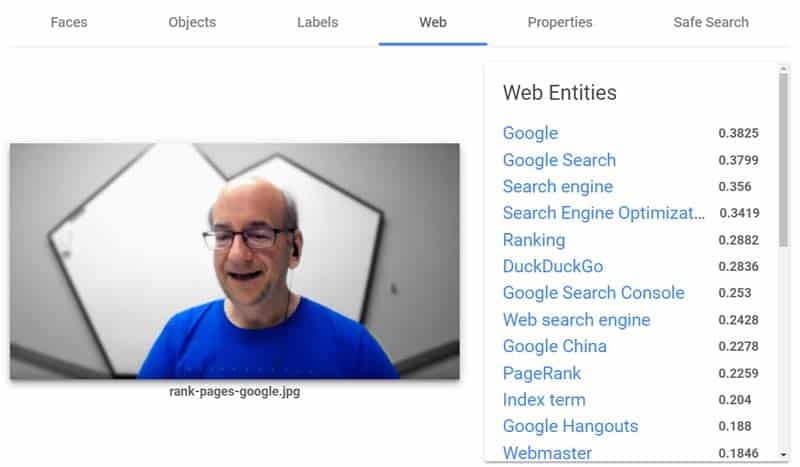Click the scrollbar down arrow
Screen dimensions: 800x467
point(783,454)
